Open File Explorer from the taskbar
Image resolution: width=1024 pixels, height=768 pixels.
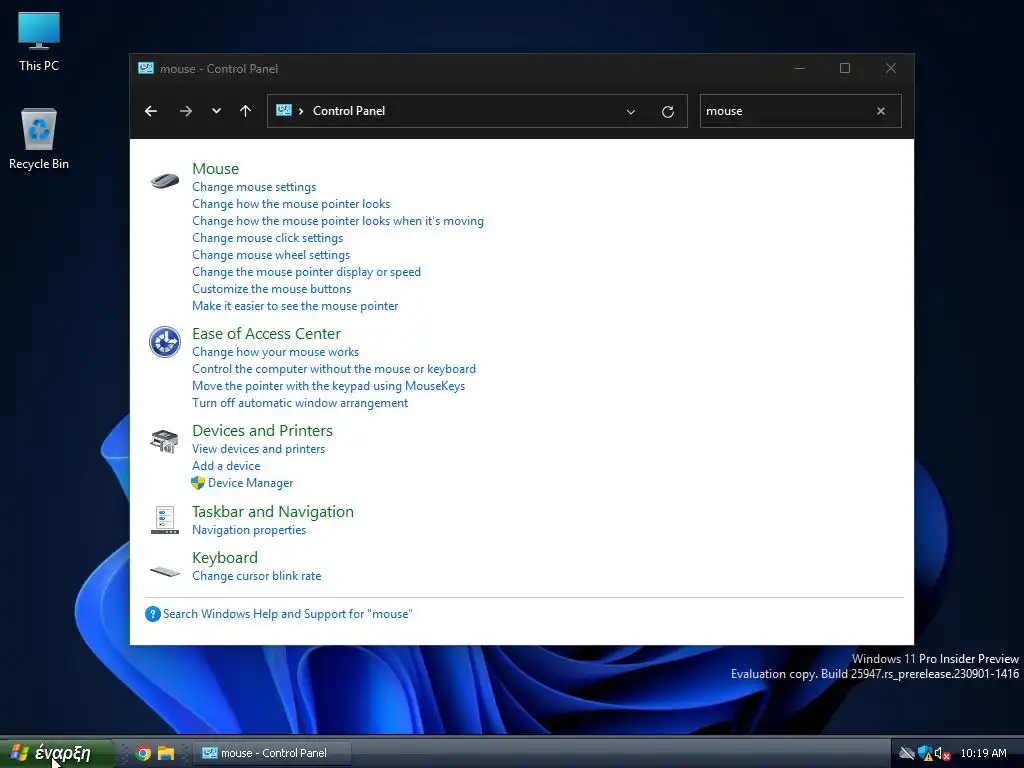[x=166, y=753]
